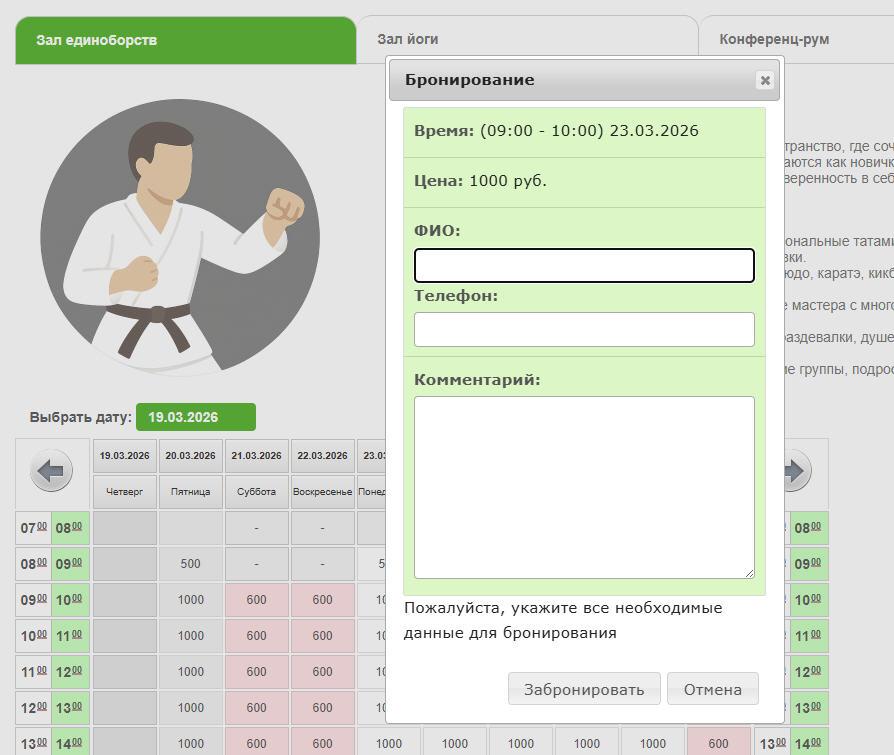Viewport: 894px width, 755px height.
Task: Go to the next dates with the right arrow
Action: [x=797, y=471]
